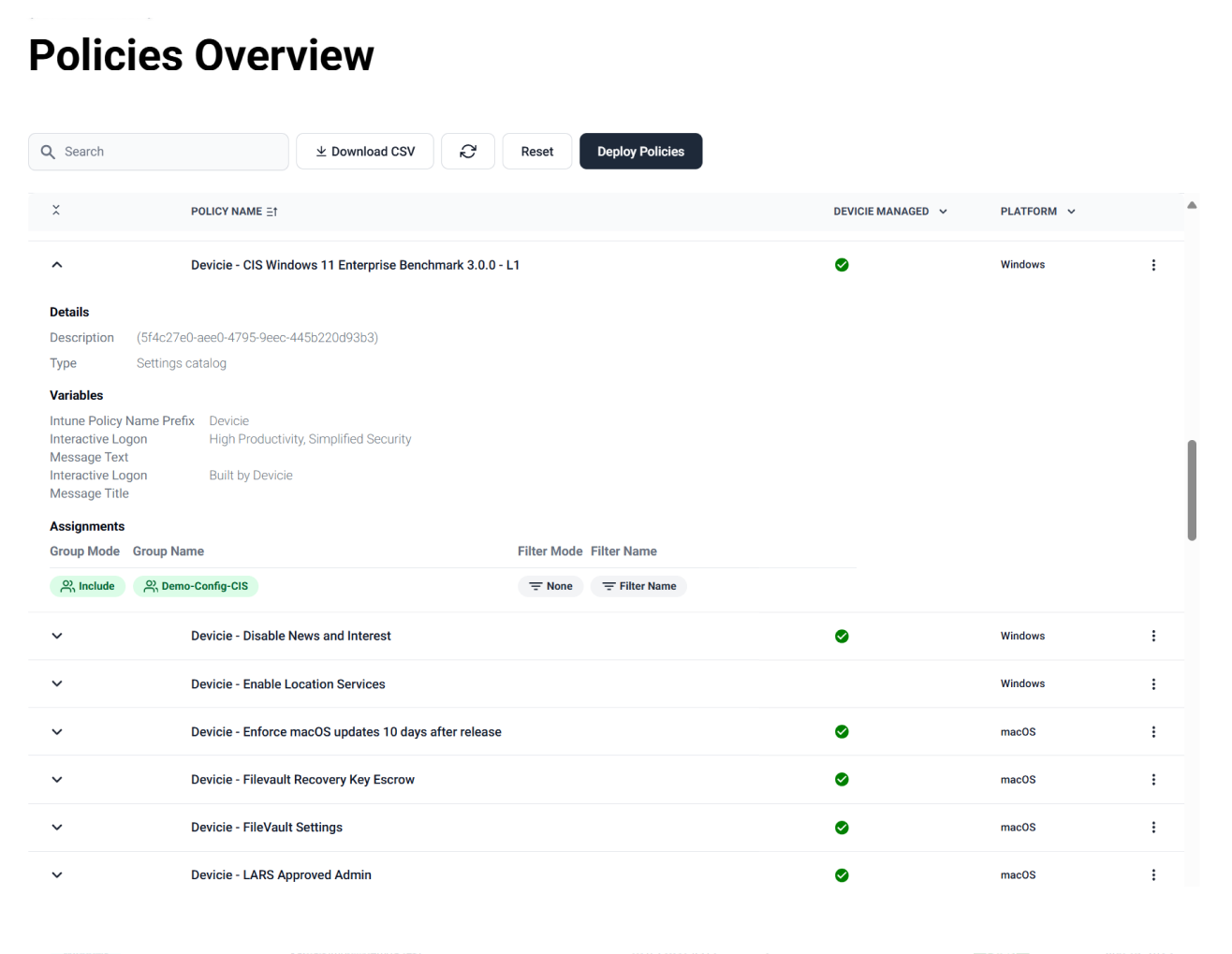This screenshot has height=954, width=1232.
Task: Expand the Disable News and Interest row
Action: (x=57, y=636)
